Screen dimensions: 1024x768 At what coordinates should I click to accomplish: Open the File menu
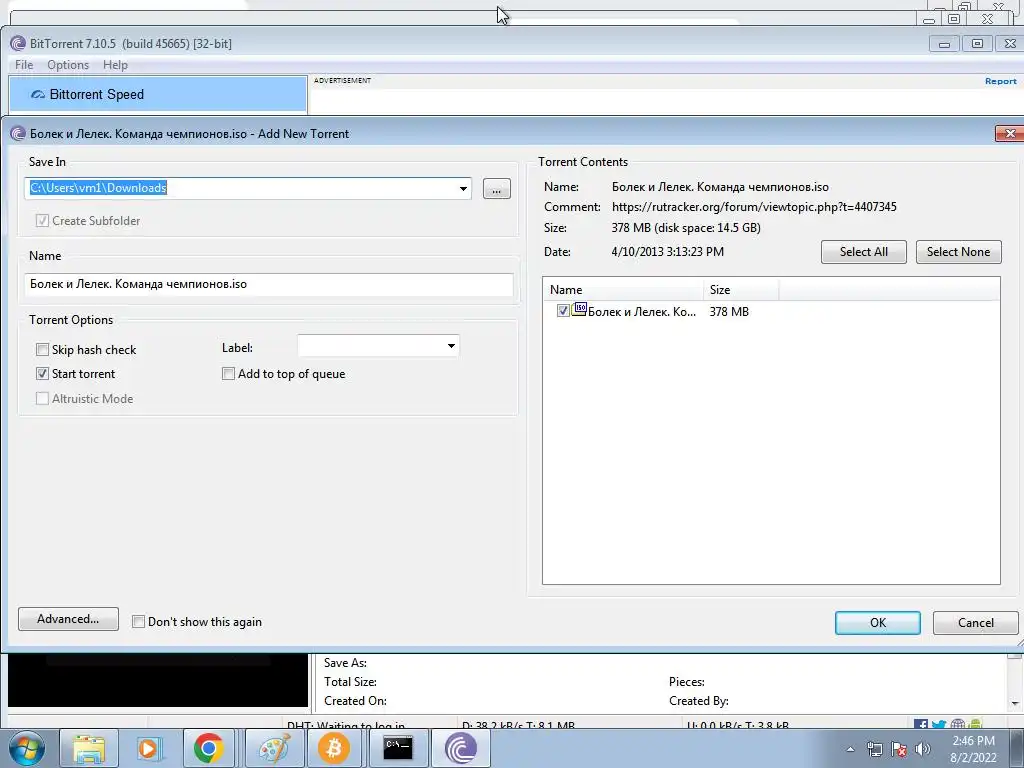24,65
